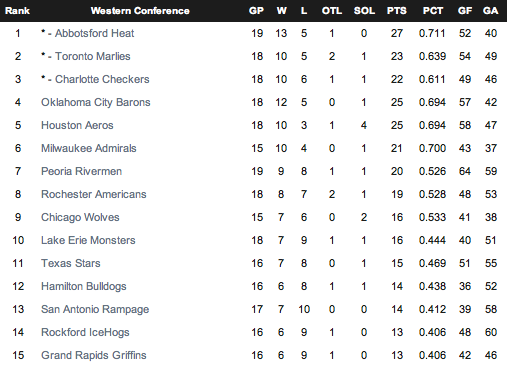Select the Texas Stars link

pyautogui.click(x=71, y=263)
